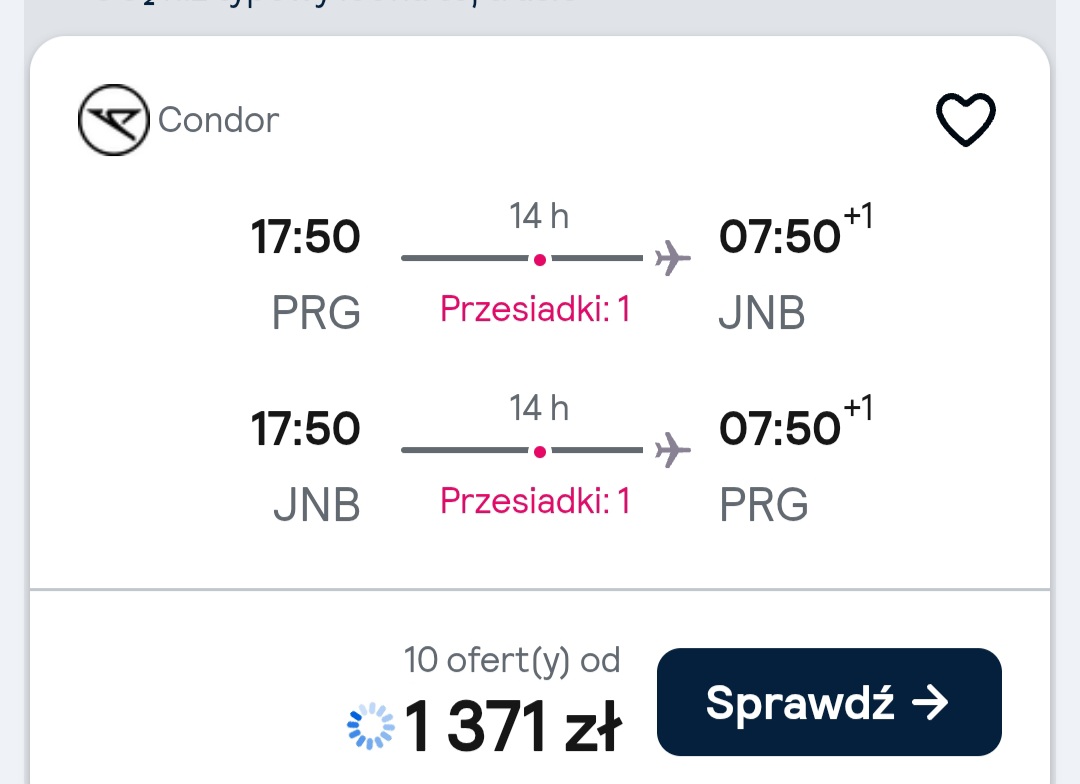Viewport: 1080px width, 784px height.
Task: Click the return stopover pink dot
Action: [x=540, y=452]
